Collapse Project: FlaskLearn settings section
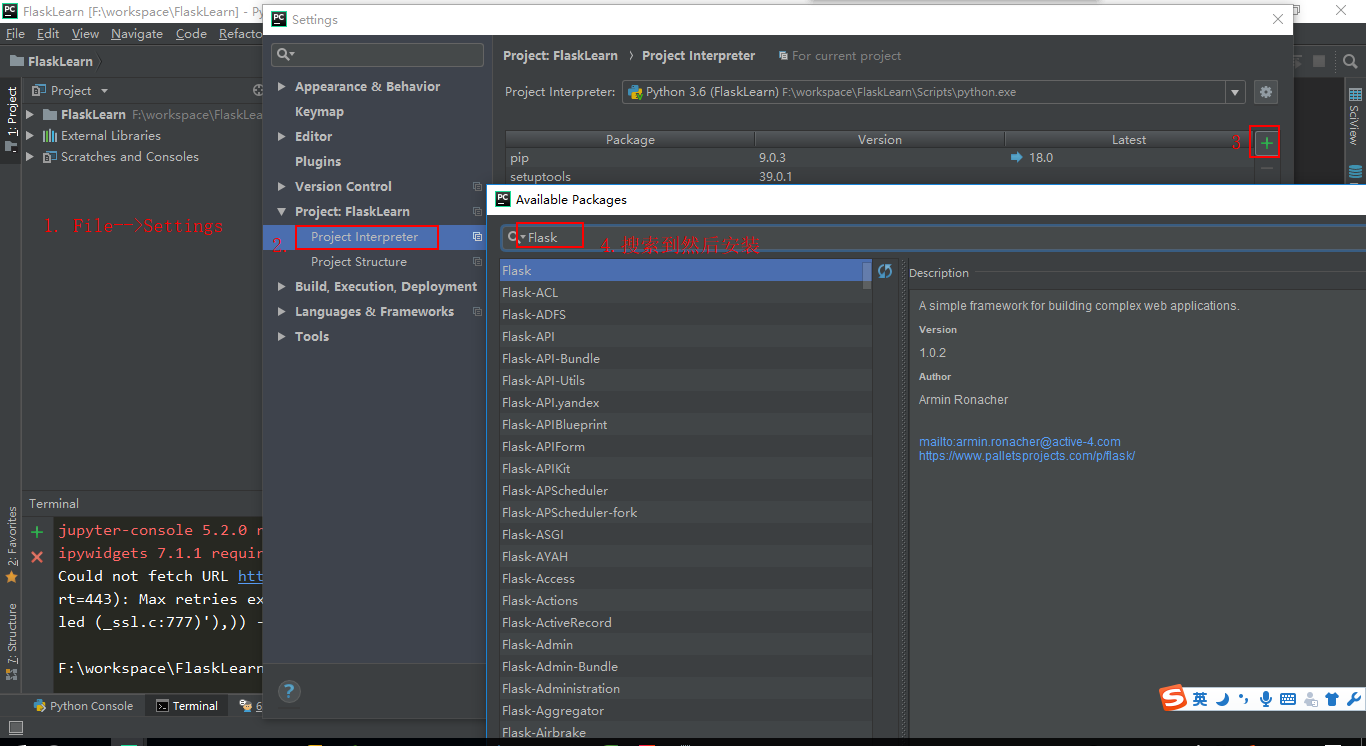Viewport: 1366px width, 746px height. 282,212
